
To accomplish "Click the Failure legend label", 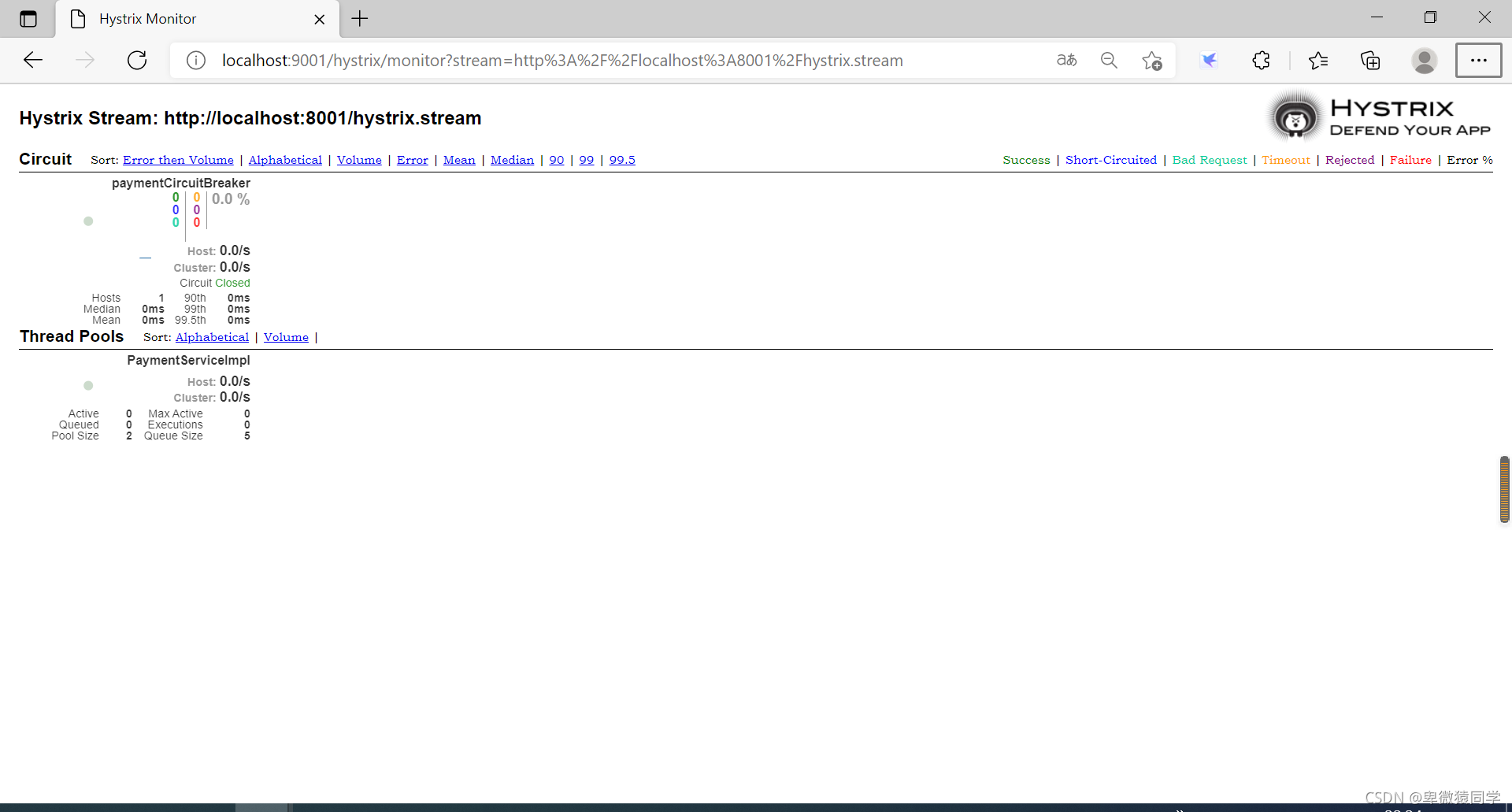I will click(1410, 160).
